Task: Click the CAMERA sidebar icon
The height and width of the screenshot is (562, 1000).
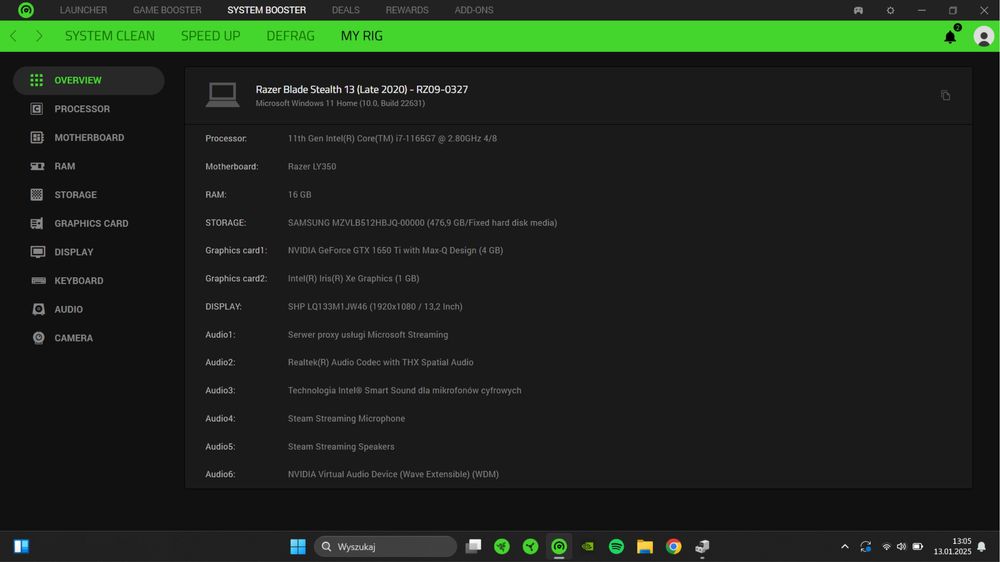Action: pos(38,338)
